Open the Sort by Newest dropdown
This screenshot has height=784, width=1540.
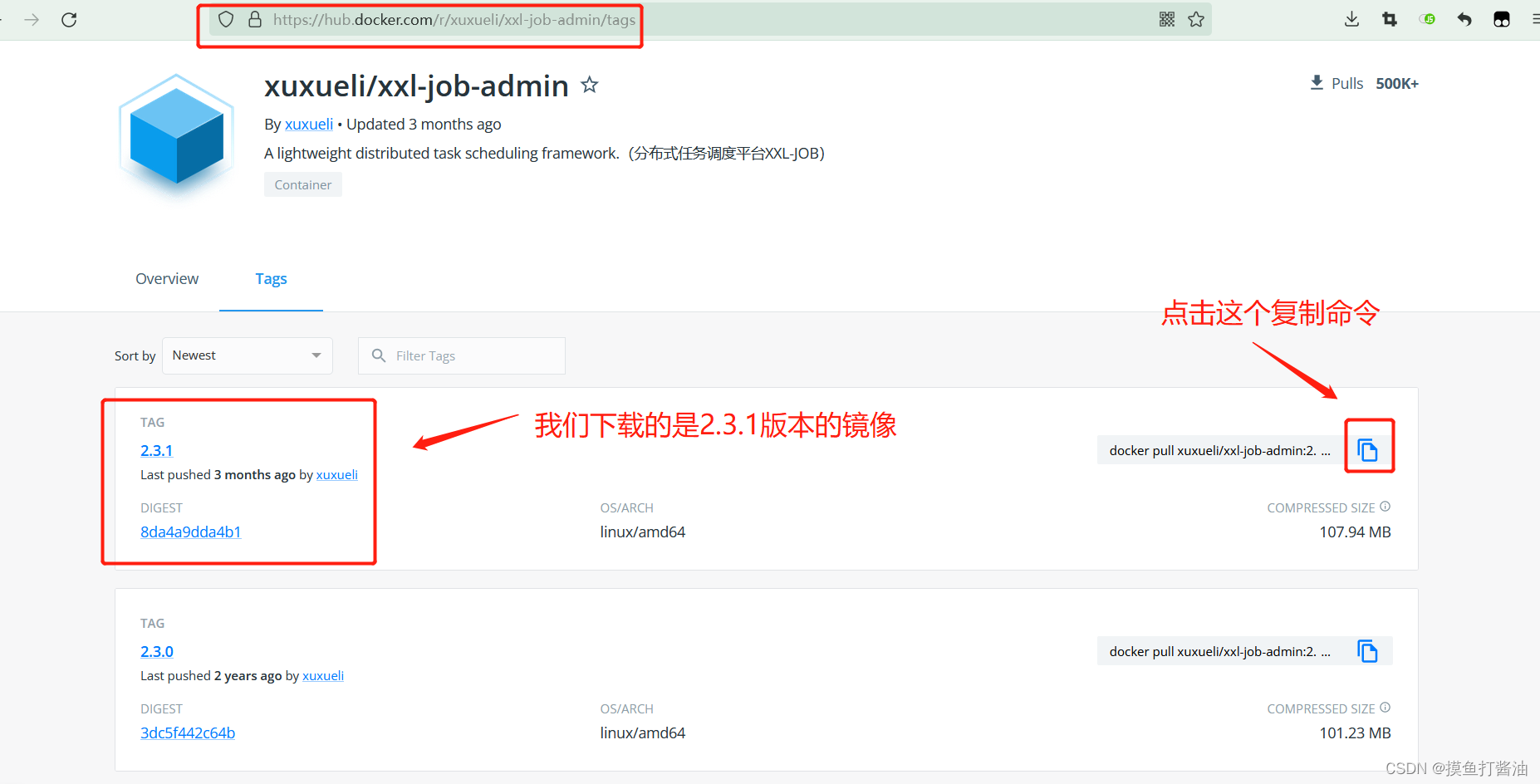tap(248, 355)
